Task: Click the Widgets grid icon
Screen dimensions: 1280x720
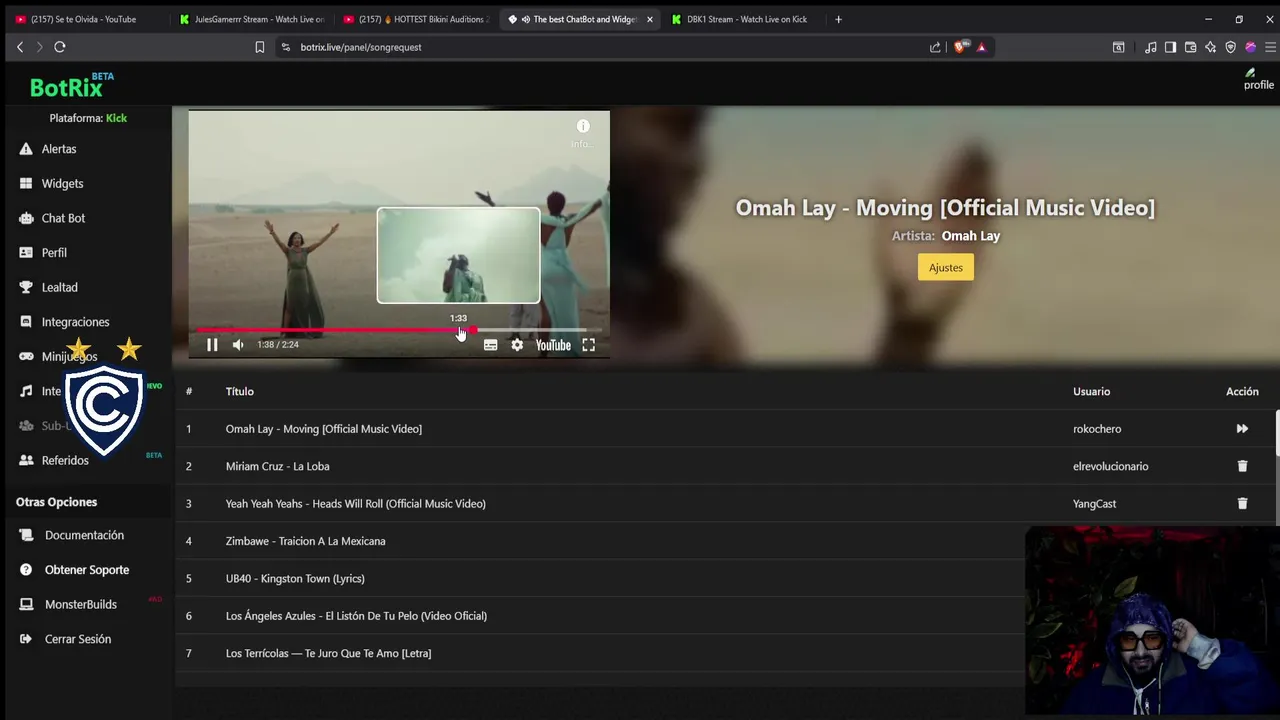Action: tap(26, 184)
